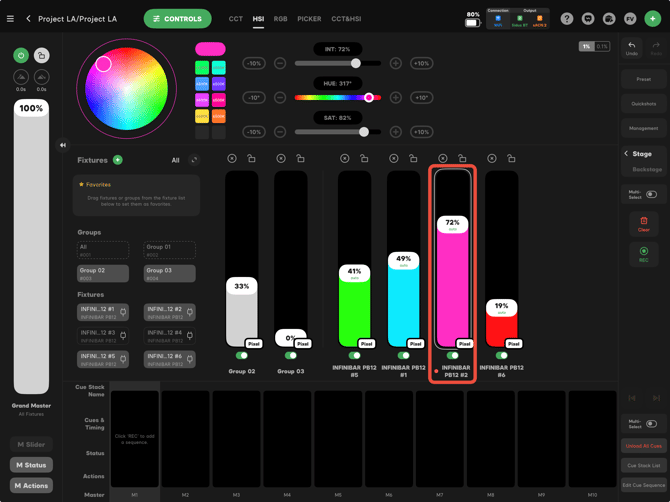The height and width of the screenshot is (502, 670).
Task: Open the Management panel
Action: [644, 128]
